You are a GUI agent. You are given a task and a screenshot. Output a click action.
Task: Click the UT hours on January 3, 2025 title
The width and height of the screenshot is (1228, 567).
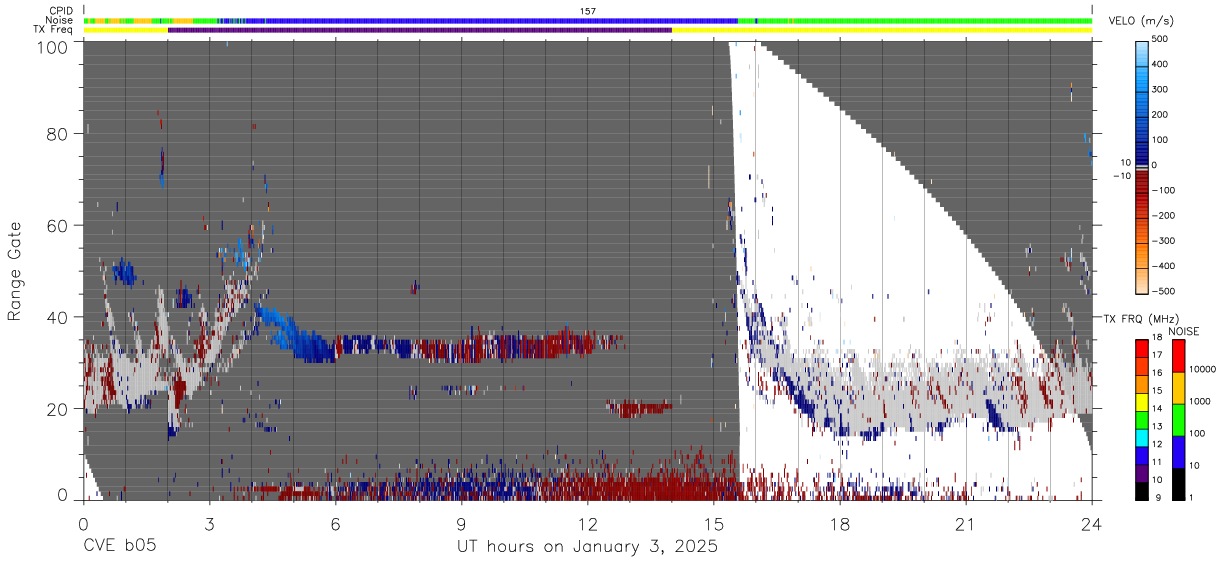coord(587,547)
